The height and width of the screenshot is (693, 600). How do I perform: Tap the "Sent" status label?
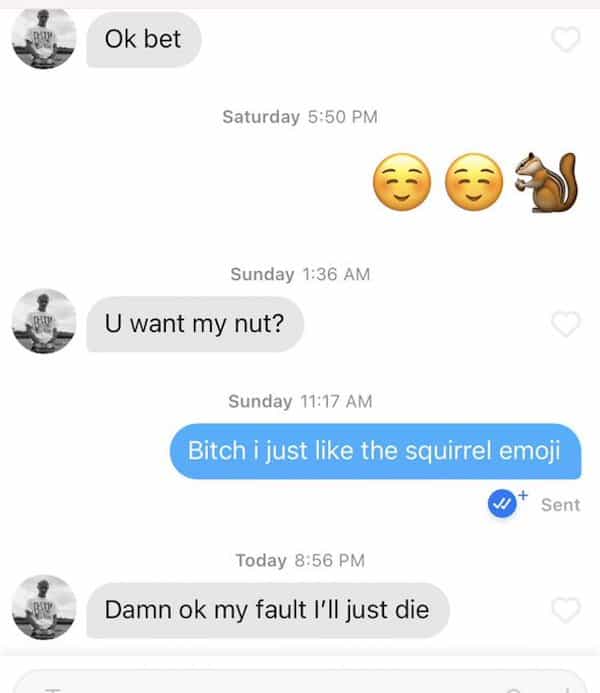560,505
